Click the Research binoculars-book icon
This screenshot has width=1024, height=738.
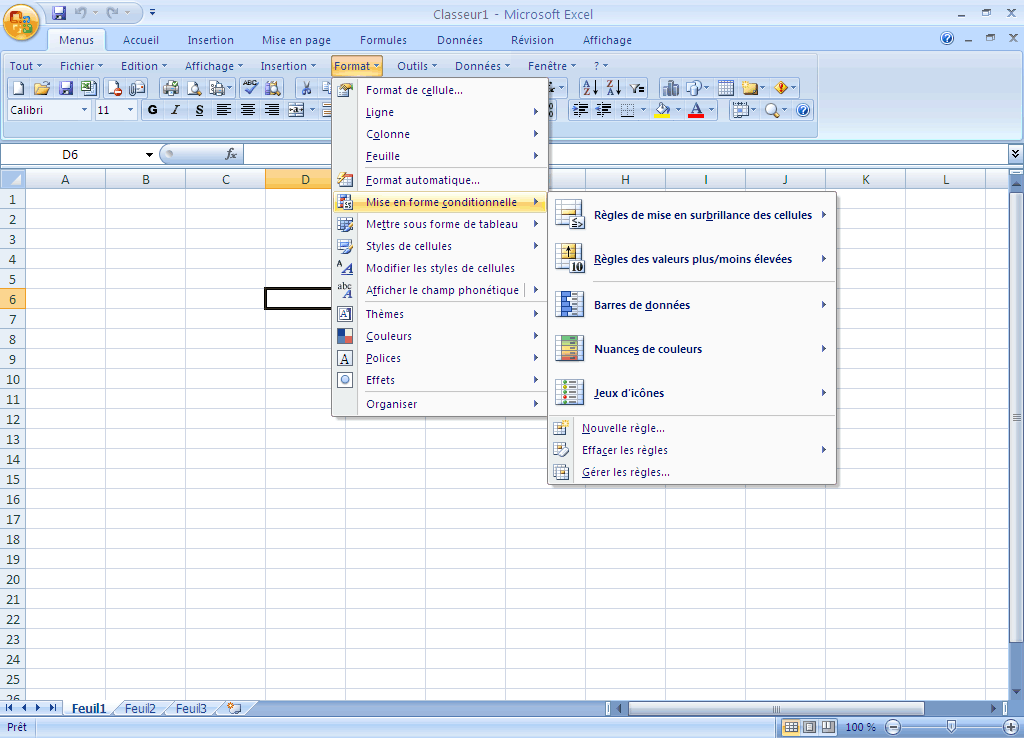click(273, 88)
